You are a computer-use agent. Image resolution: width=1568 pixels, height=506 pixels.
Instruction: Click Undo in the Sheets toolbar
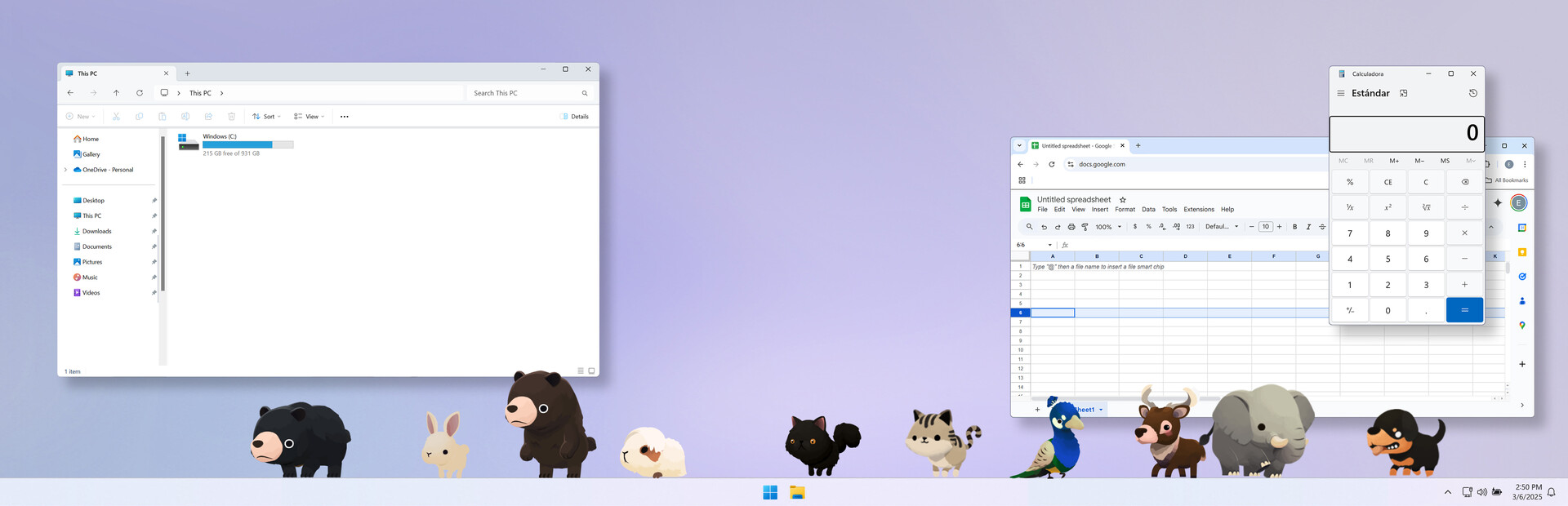(x=1044, y=227)
